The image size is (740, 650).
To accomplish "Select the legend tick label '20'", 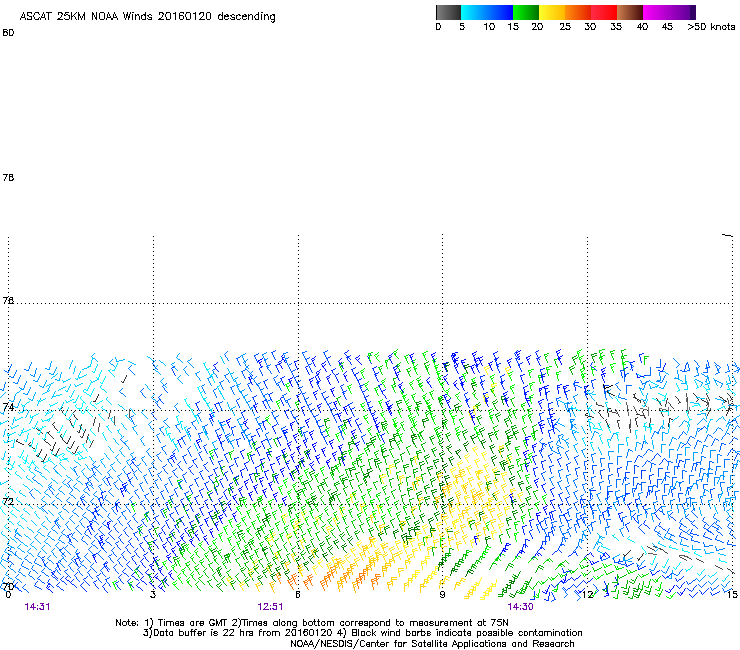I will coord(537,27).
